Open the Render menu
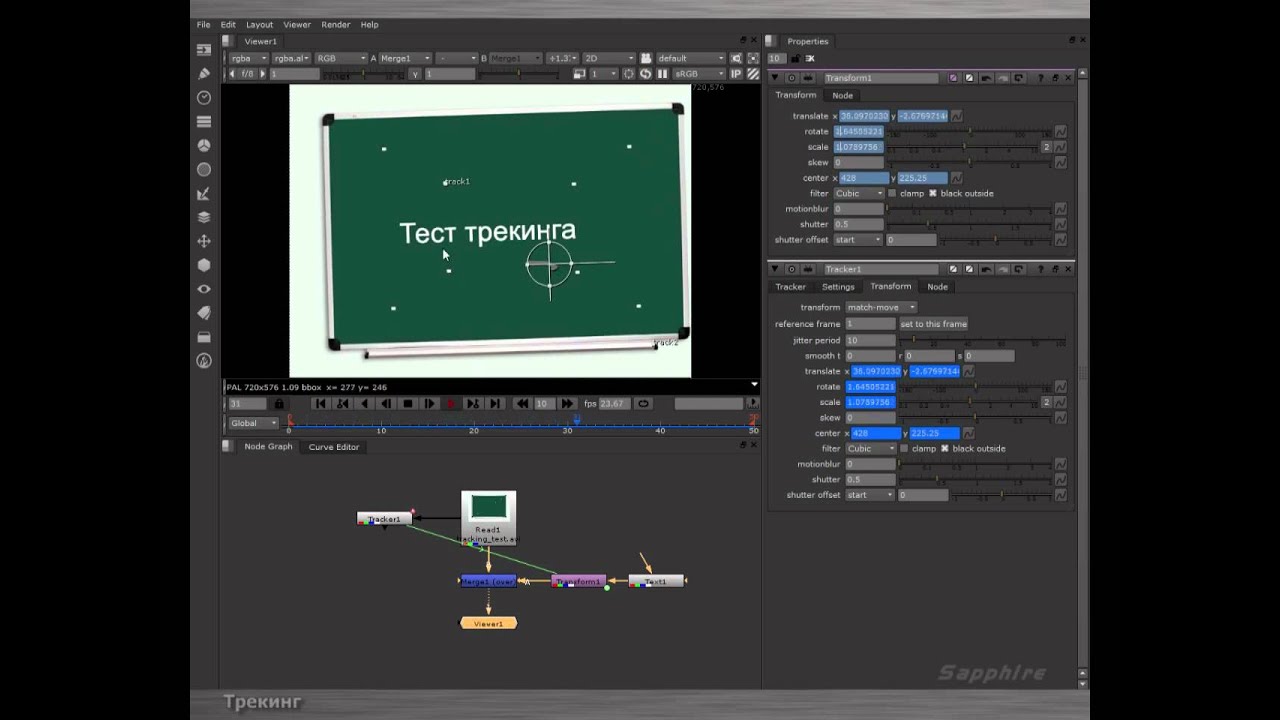The image size is (1280, 720). click(x=336, y=24)
